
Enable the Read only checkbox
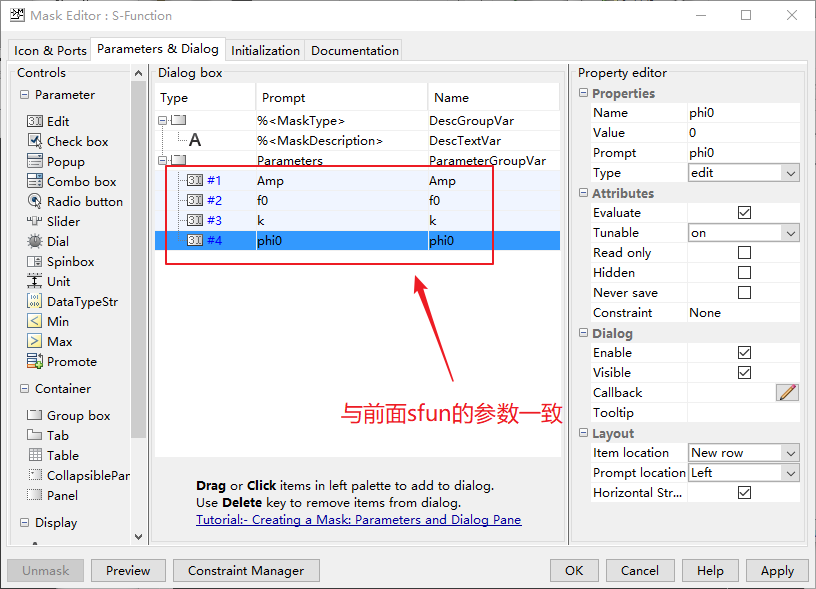pos(745,253)
